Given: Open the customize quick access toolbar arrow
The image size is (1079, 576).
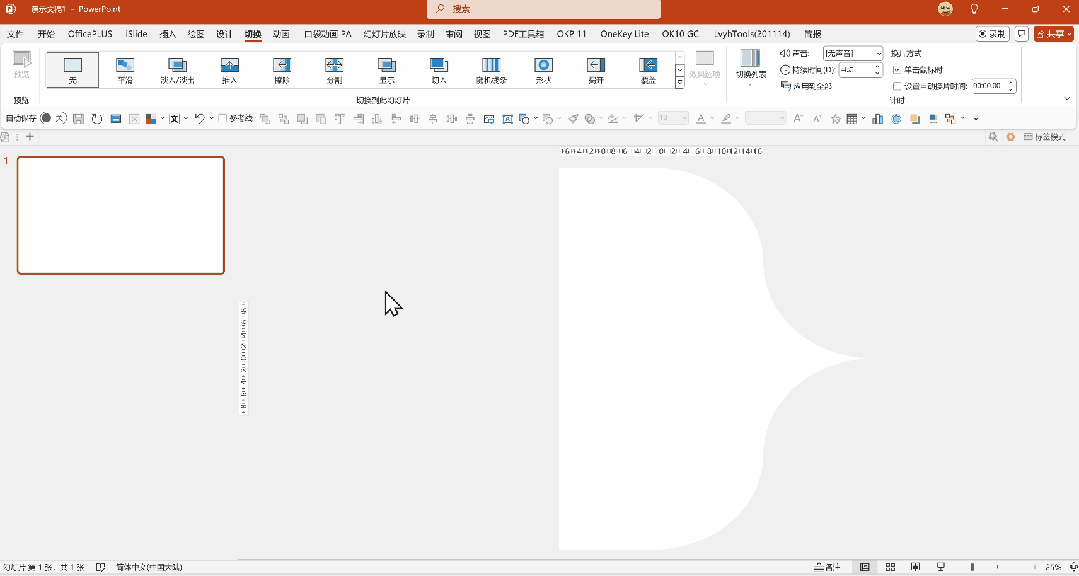Looking at the screenshot, I should (x=976, y=119).
